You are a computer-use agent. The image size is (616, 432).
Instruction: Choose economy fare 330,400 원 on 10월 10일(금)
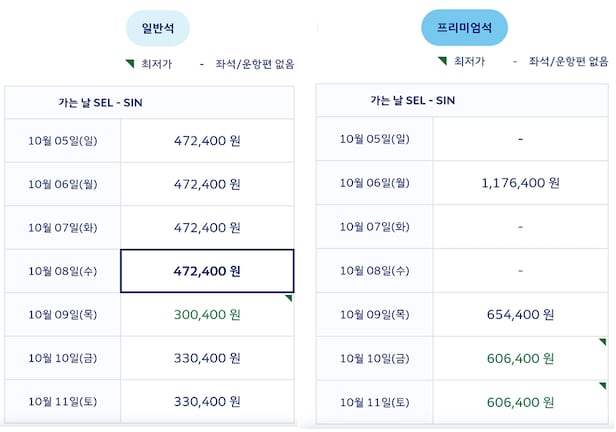pyautogui.click(x=207, y=358)
